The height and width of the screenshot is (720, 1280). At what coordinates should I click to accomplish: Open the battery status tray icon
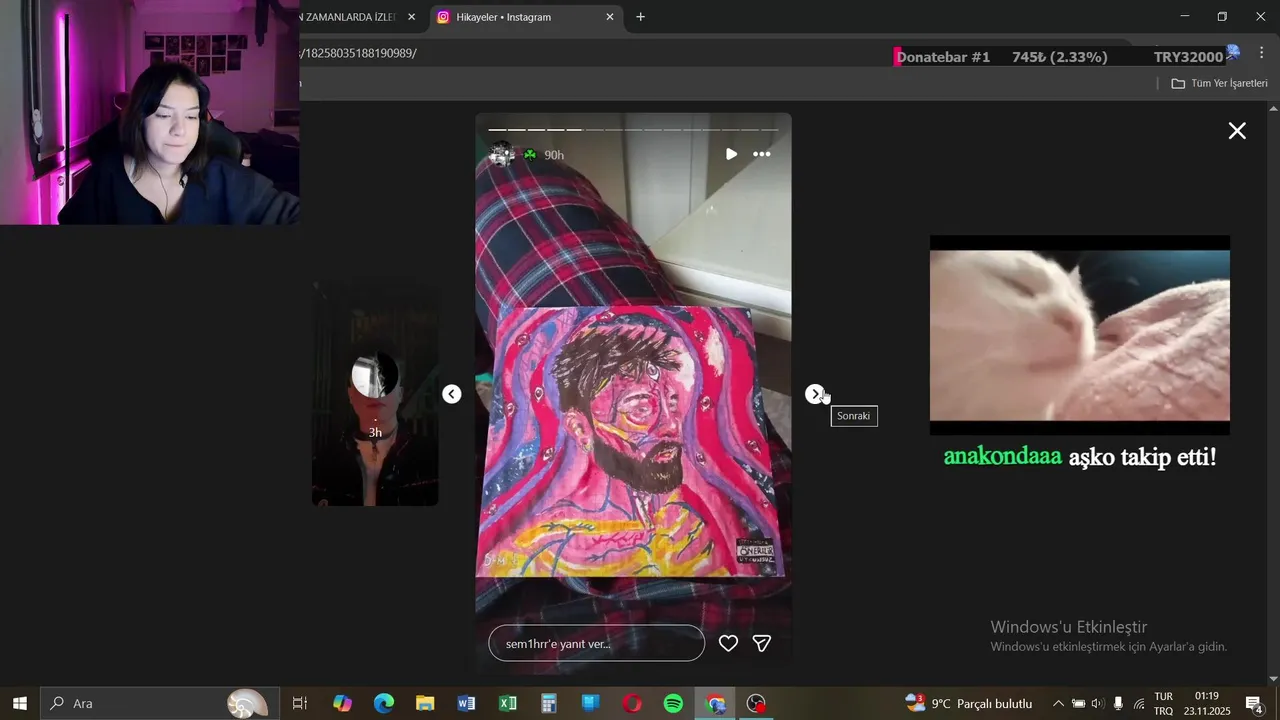point(1078,703)
